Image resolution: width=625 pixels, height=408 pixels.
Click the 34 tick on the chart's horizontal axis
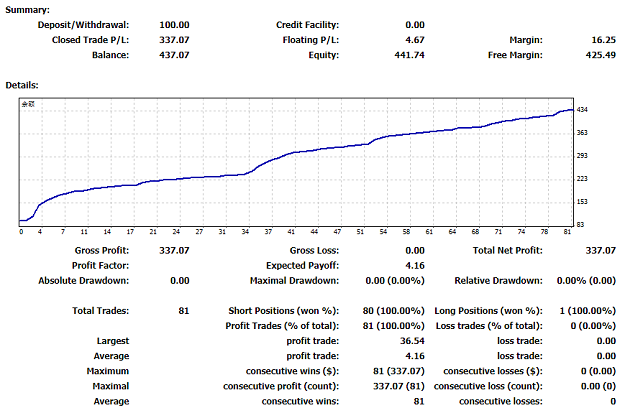point(243,231)
